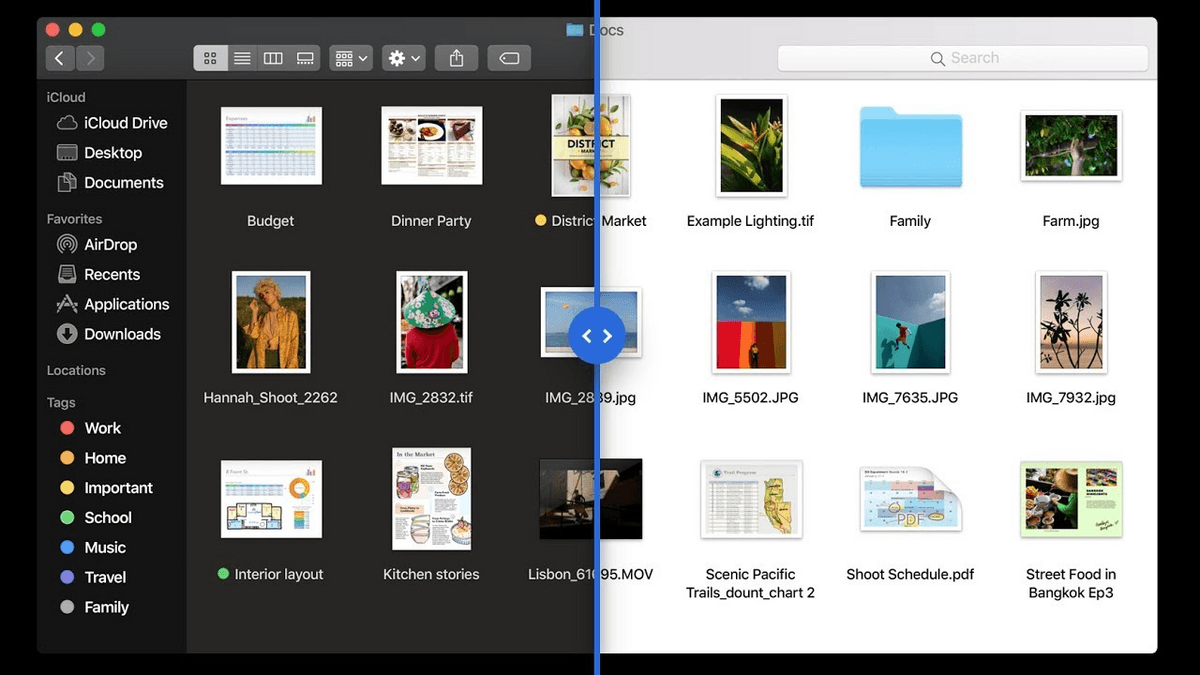Switch to list view mode
The image size is (1200, 675).
click(242, 58)
